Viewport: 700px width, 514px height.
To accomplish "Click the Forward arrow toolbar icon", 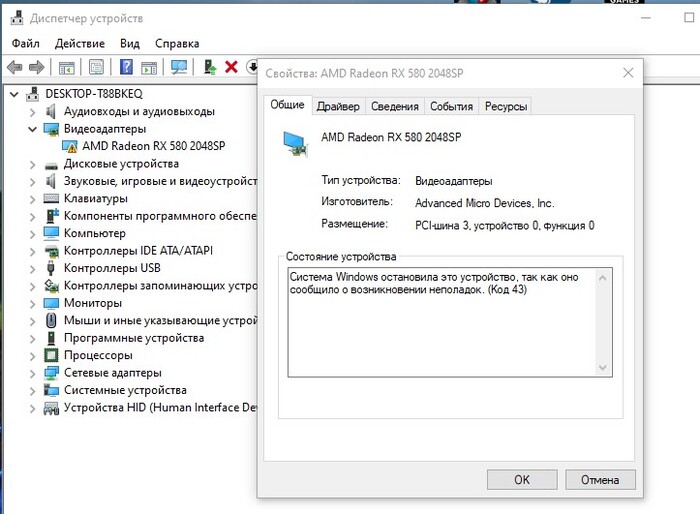I will point(37,67).
